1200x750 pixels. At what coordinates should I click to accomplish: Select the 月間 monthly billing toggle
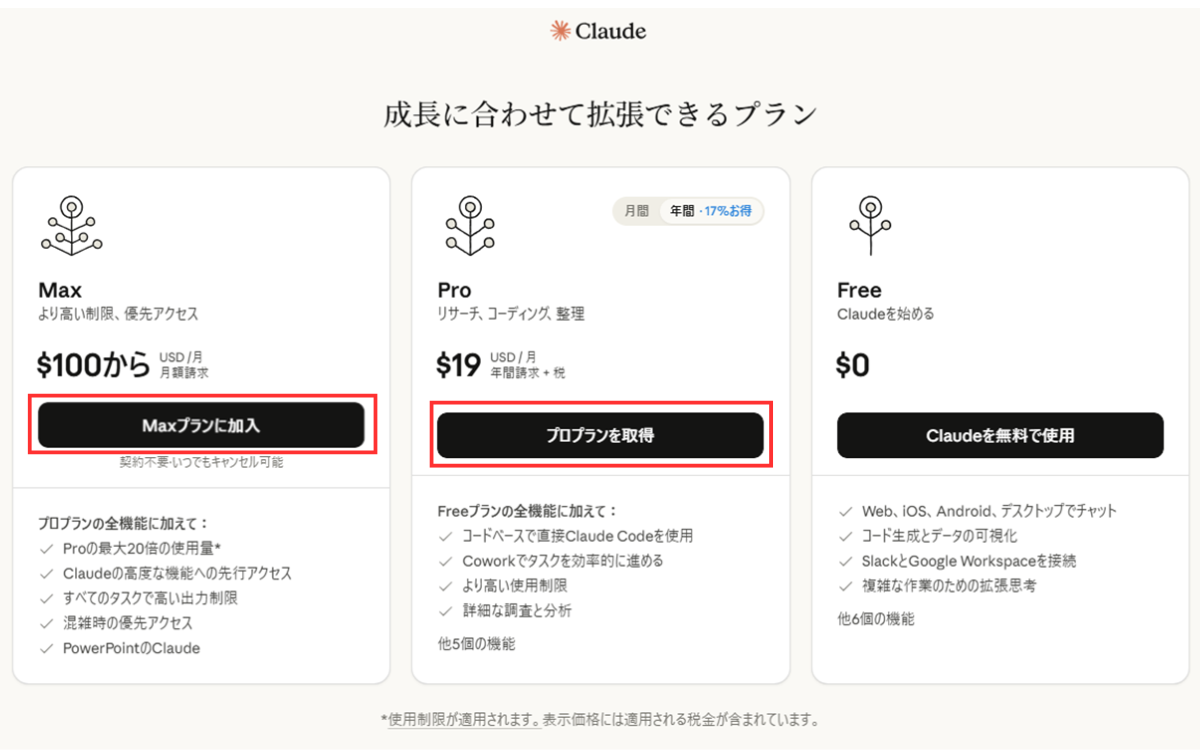(x=636, y=211)
